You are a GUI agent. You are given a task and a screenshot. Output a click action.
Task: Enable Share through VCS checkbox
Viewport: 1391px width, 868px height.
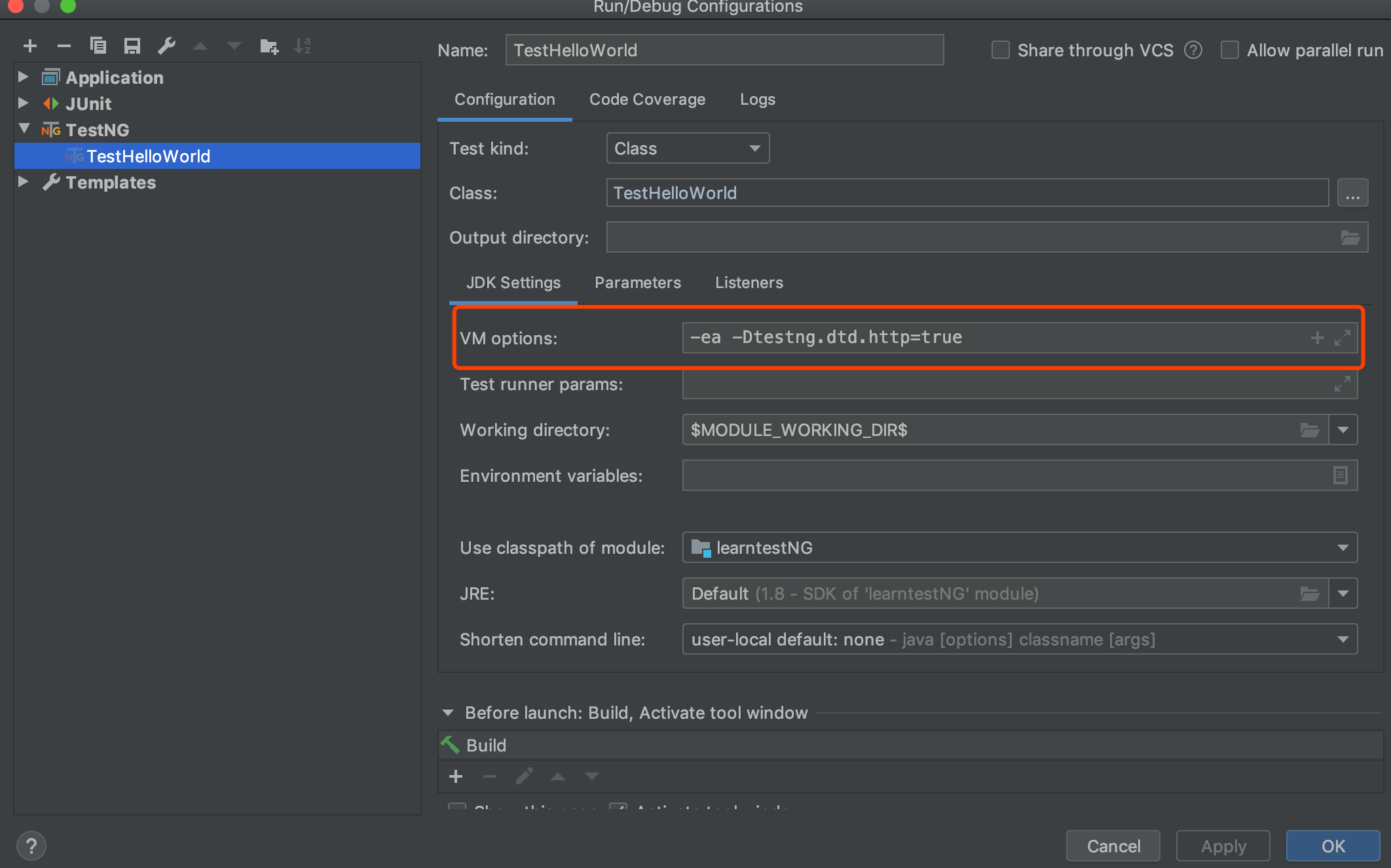coord(1000,50)
